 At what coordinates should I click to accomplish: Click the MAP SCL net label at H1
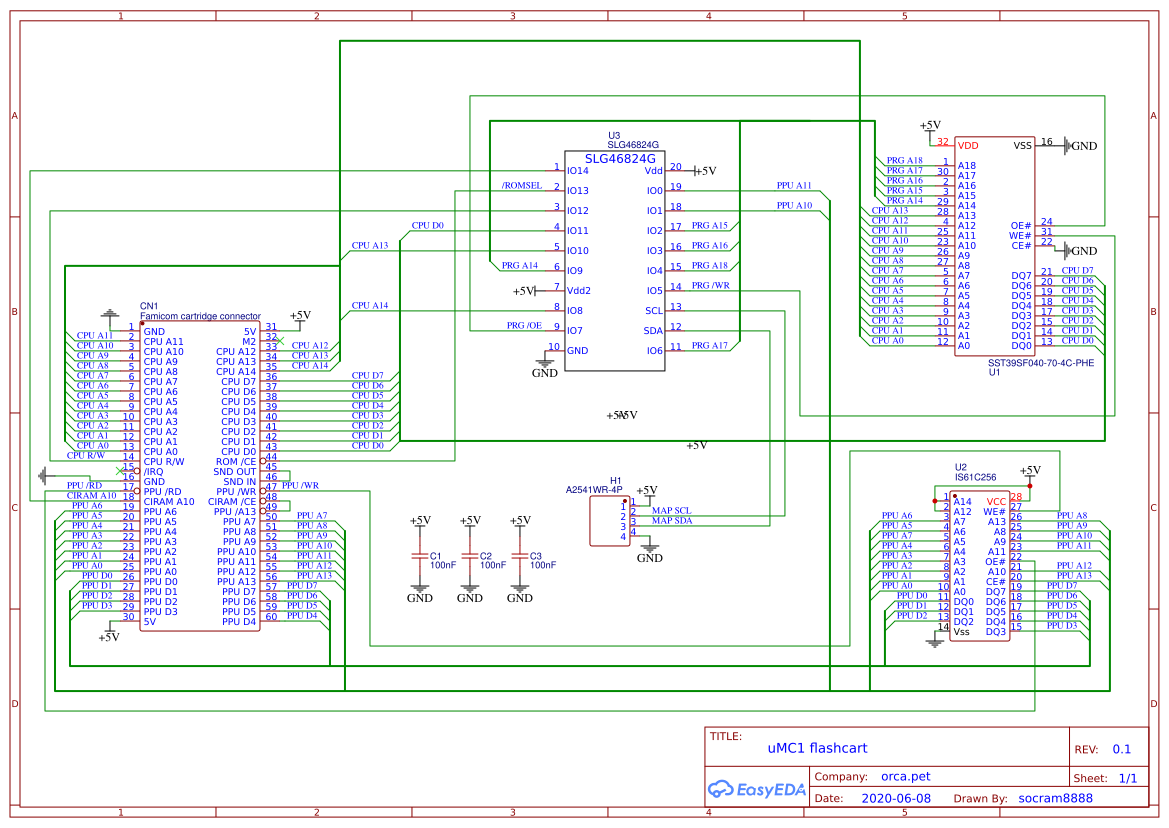[x=671, y=510]
